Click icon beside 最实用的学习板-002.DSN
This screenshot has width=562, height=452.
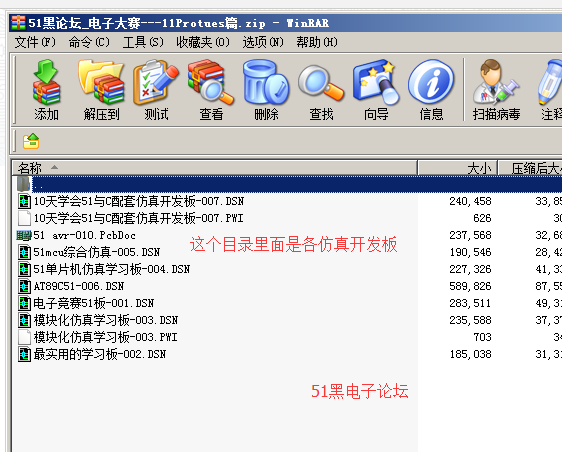pyautogui.click(x=24, y=354)
